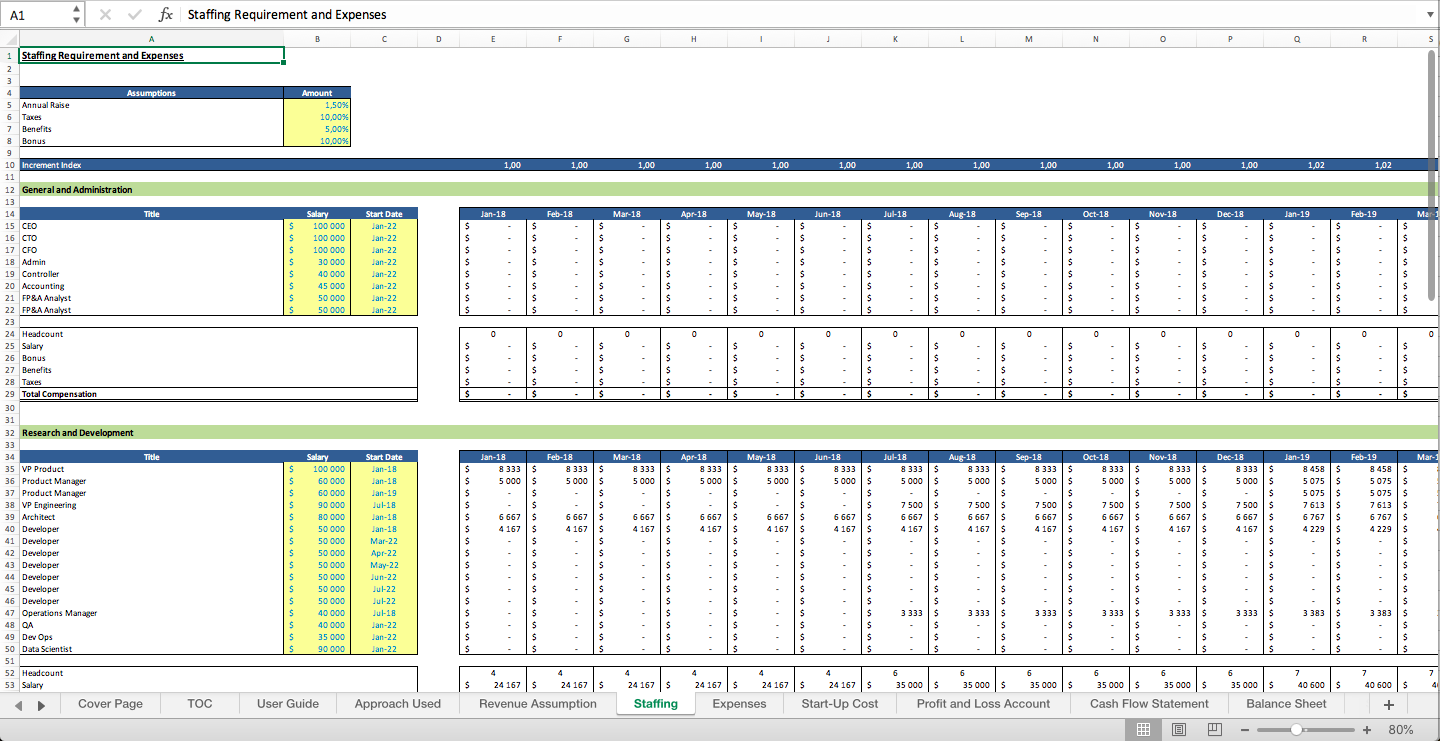Click the Name Box showing A1

coord(37,15)
